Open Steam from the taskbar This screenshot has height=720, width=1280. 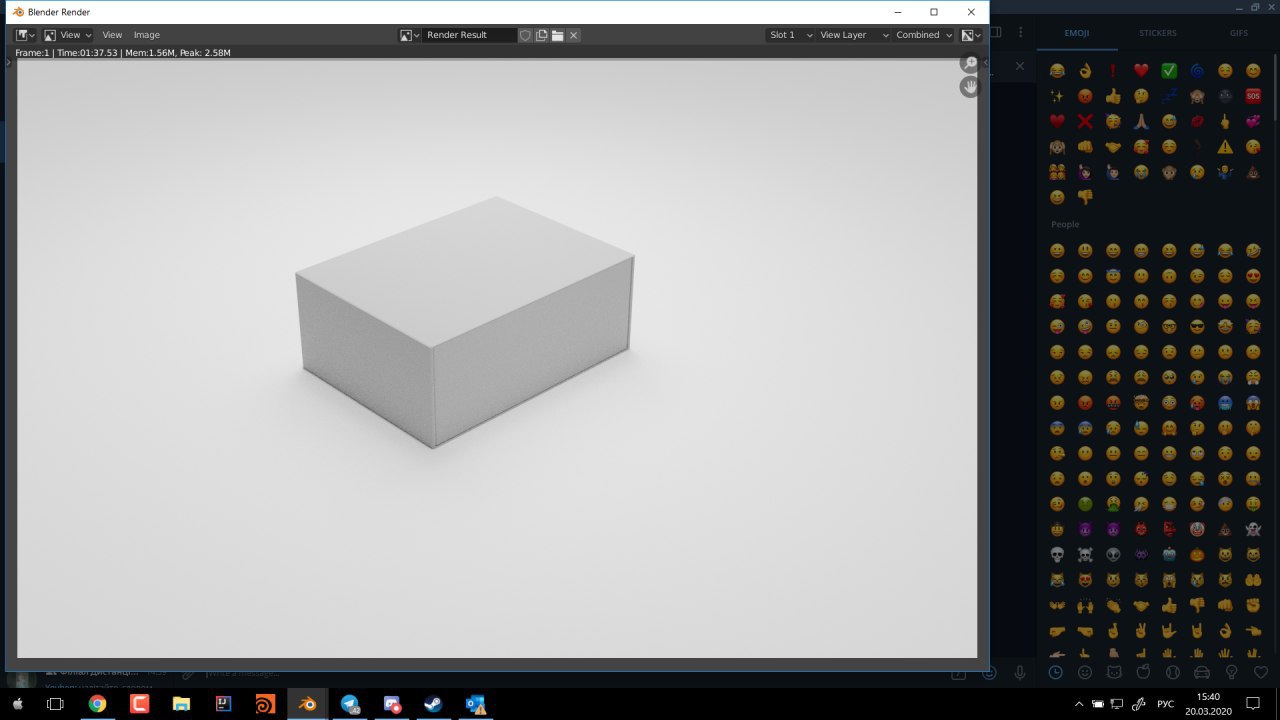(434, 704)
